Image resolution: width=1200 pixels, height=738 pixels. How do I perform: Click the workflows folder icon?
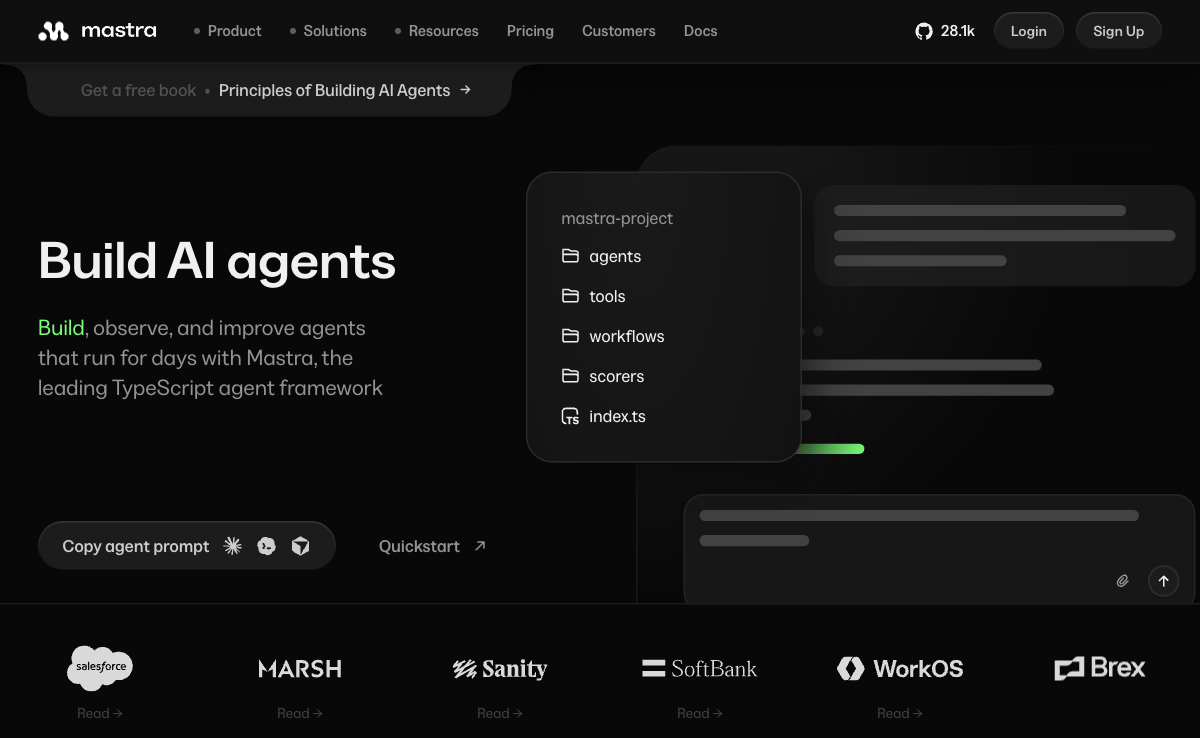[x=570, y=336]
